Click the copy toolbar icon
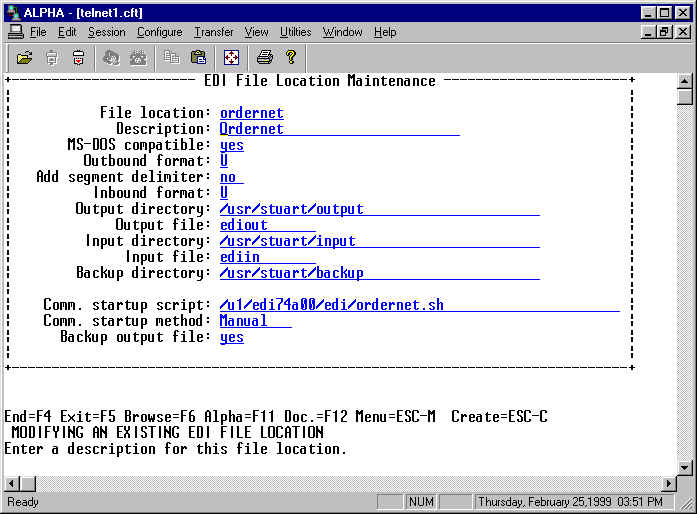The height and width of the screenshot is (514, 697). click(172, 57)
